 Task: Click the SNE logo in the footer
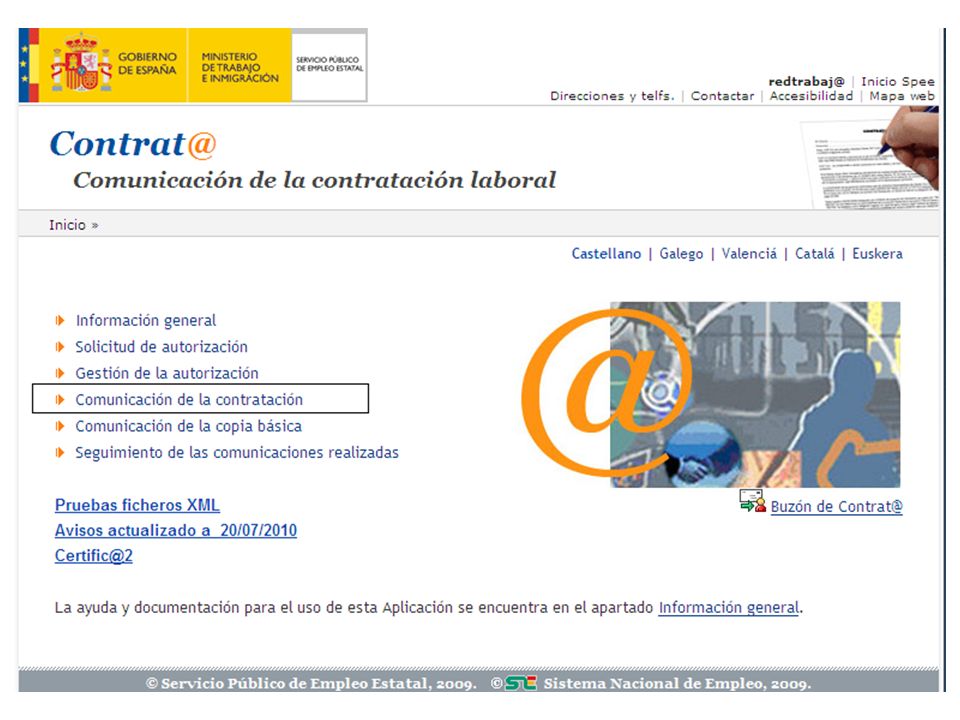click(520, 683)
